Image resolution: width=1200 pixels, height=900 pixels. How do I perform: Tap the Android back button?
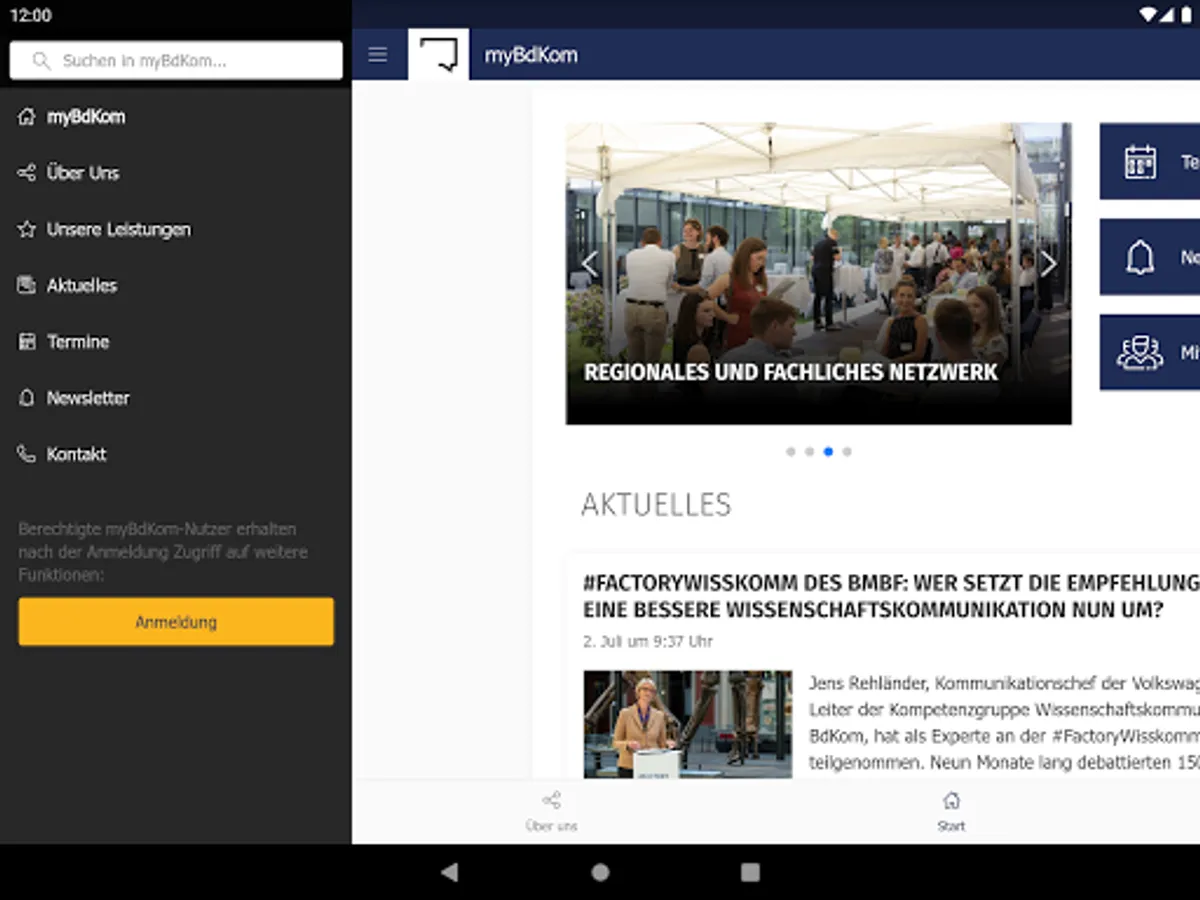tap(450, 872)
